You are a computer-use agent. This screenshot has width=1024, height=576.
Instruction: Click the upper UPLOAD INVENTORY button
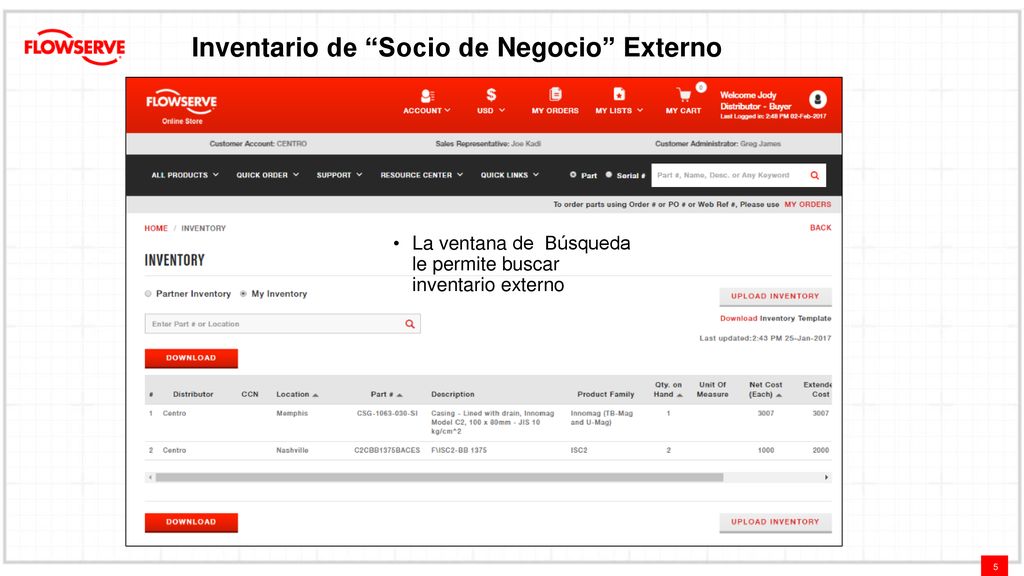click(x=775, y=296)
